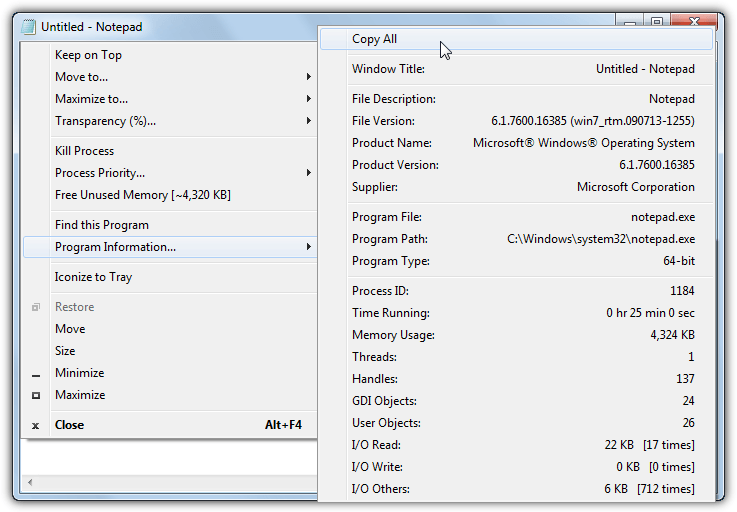737x512 pixels.
Task: Click the Restore icon in window menu
Action: [x=36, y=307]
